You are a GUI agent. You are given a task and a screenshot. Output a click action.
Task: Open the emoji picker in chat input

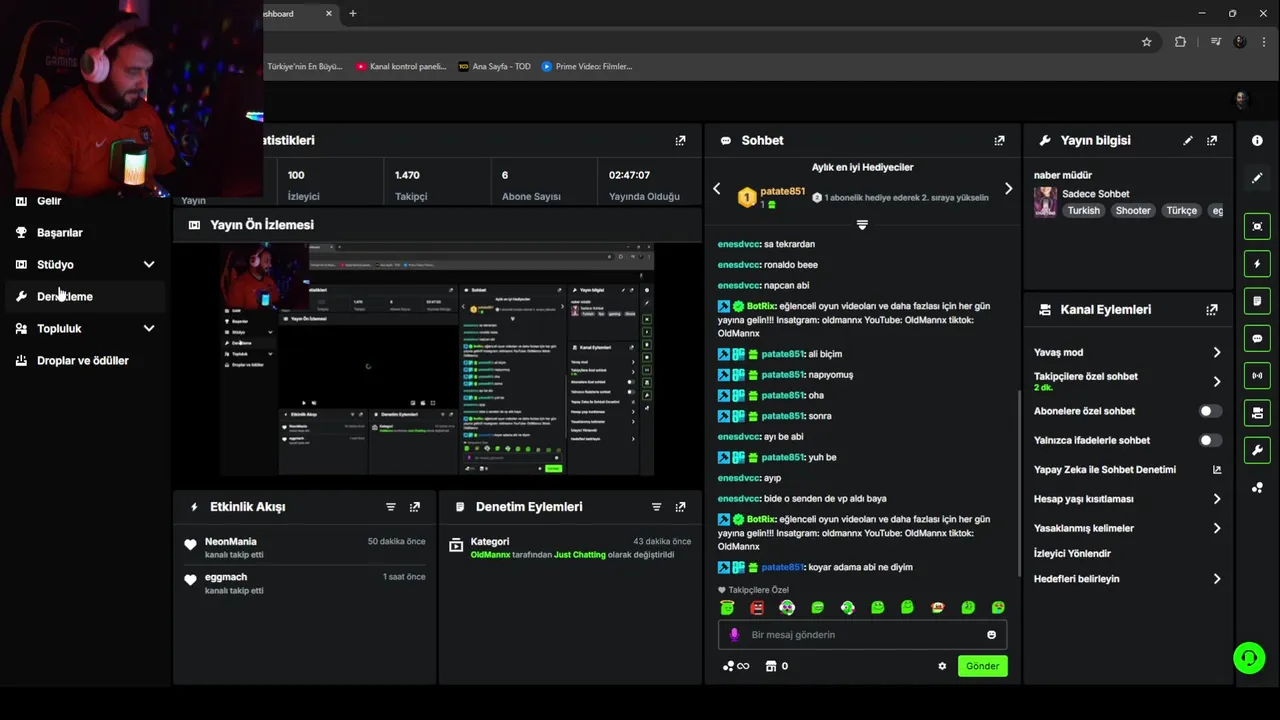click(991, 635)
